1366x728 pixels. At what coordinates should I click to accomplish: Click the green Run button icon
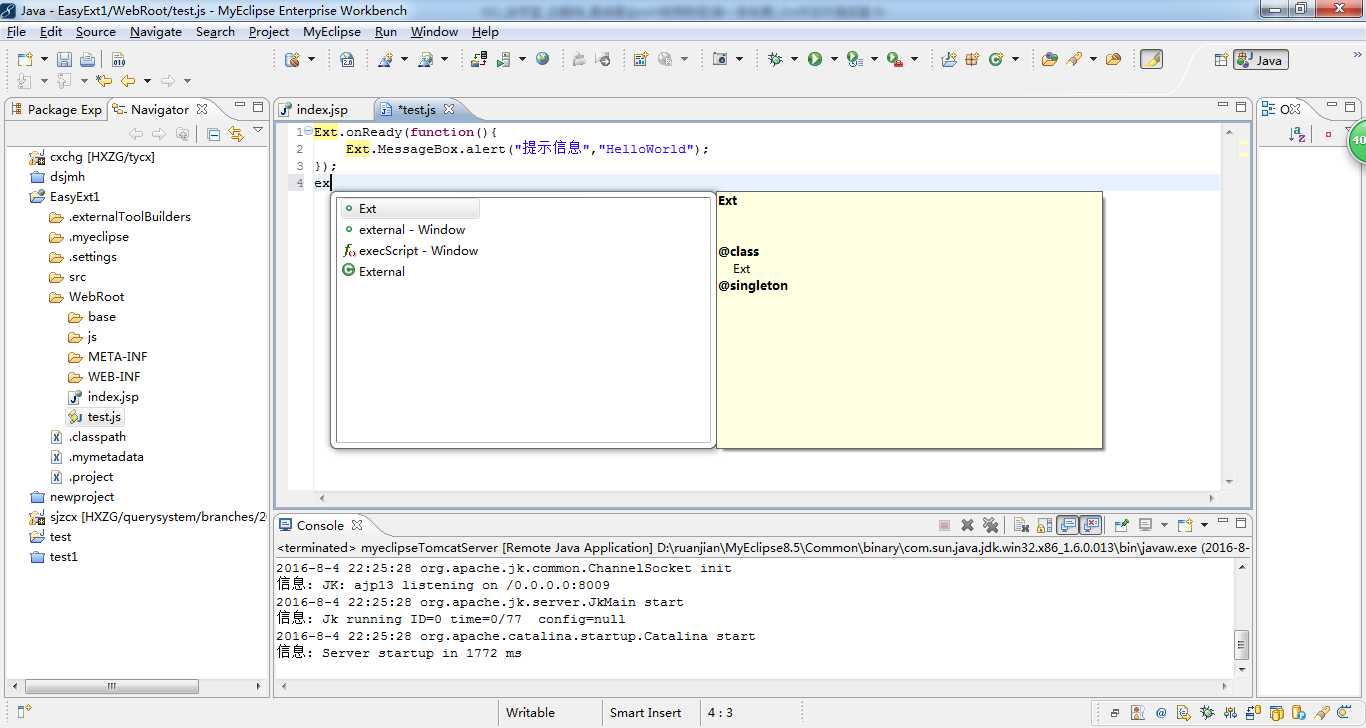(x=815, y=60)
